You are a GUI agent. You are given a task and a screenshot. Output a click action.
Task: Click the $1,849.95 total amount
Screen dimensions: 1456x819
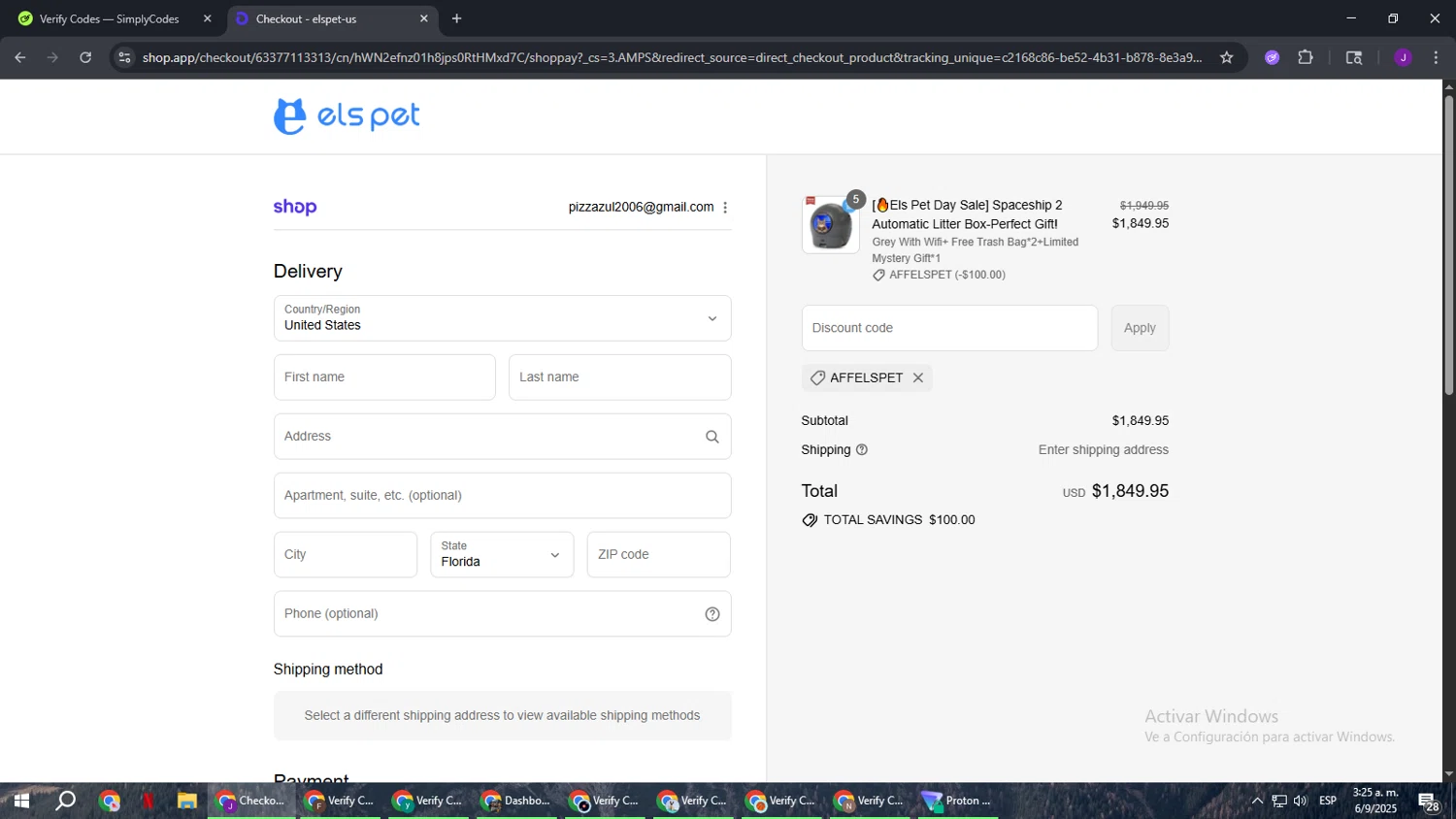(x=1130, y=491)
